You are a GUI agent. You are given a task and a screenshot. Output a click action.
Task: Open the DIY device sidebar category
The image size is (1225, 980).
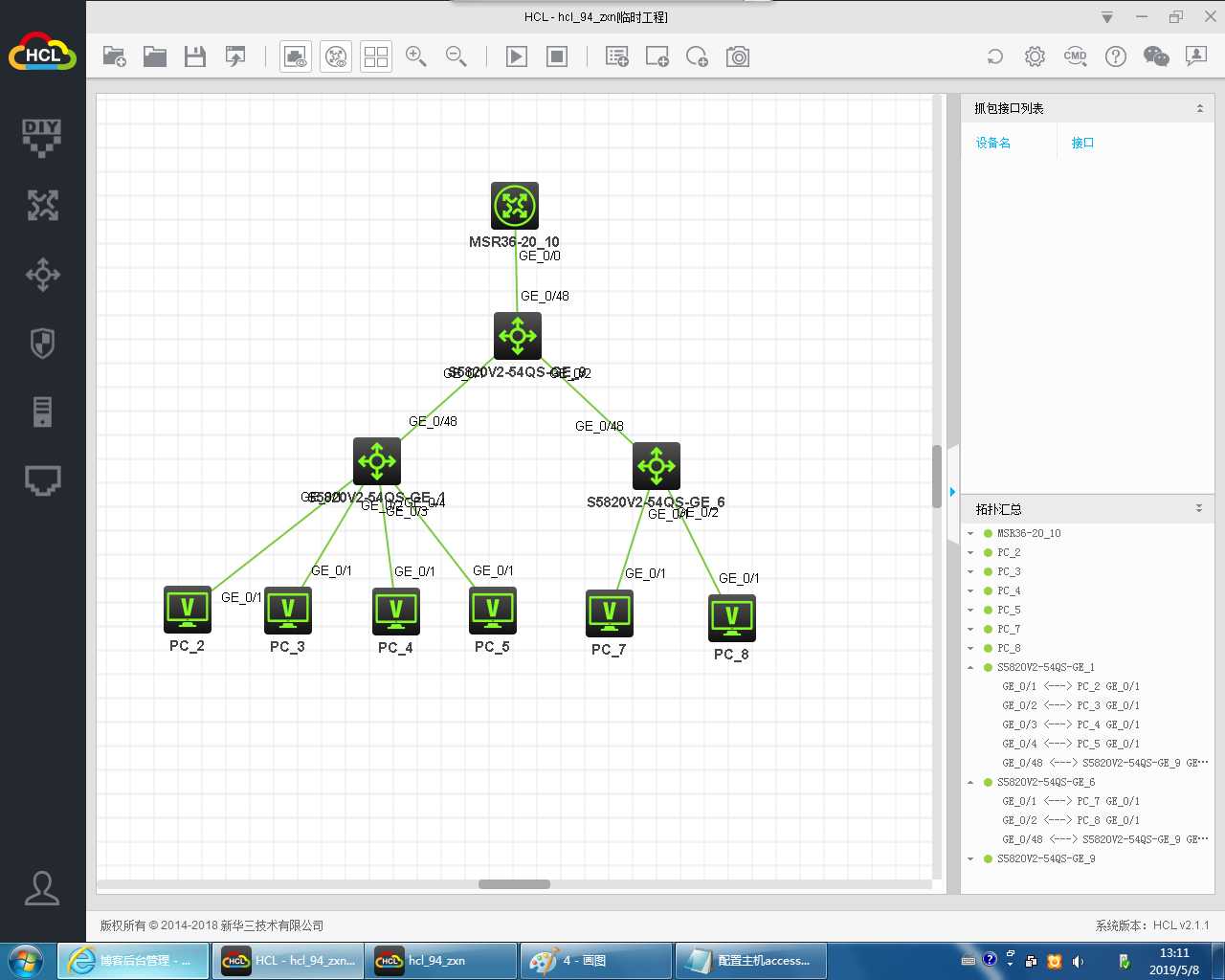(x=42, y=137)
